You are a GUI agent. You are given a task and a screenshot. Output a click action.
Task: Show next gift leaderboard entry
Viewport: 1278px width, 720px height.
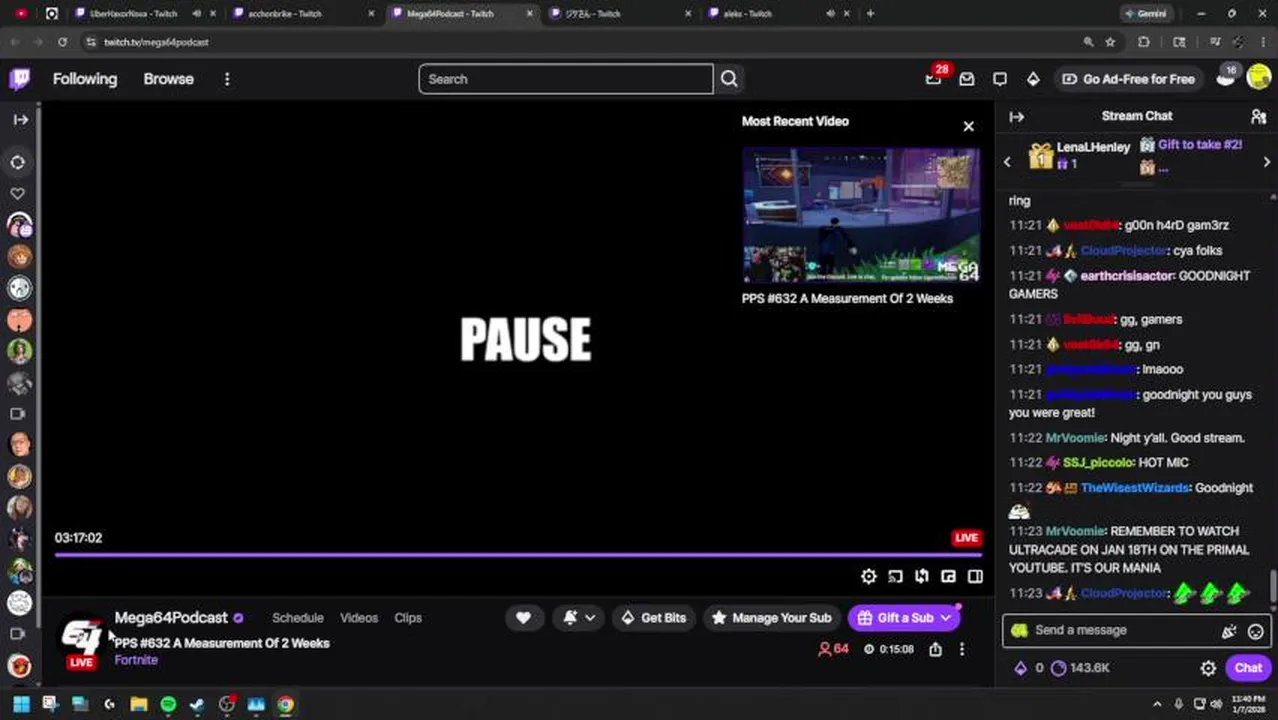[x=1267, y=162]
